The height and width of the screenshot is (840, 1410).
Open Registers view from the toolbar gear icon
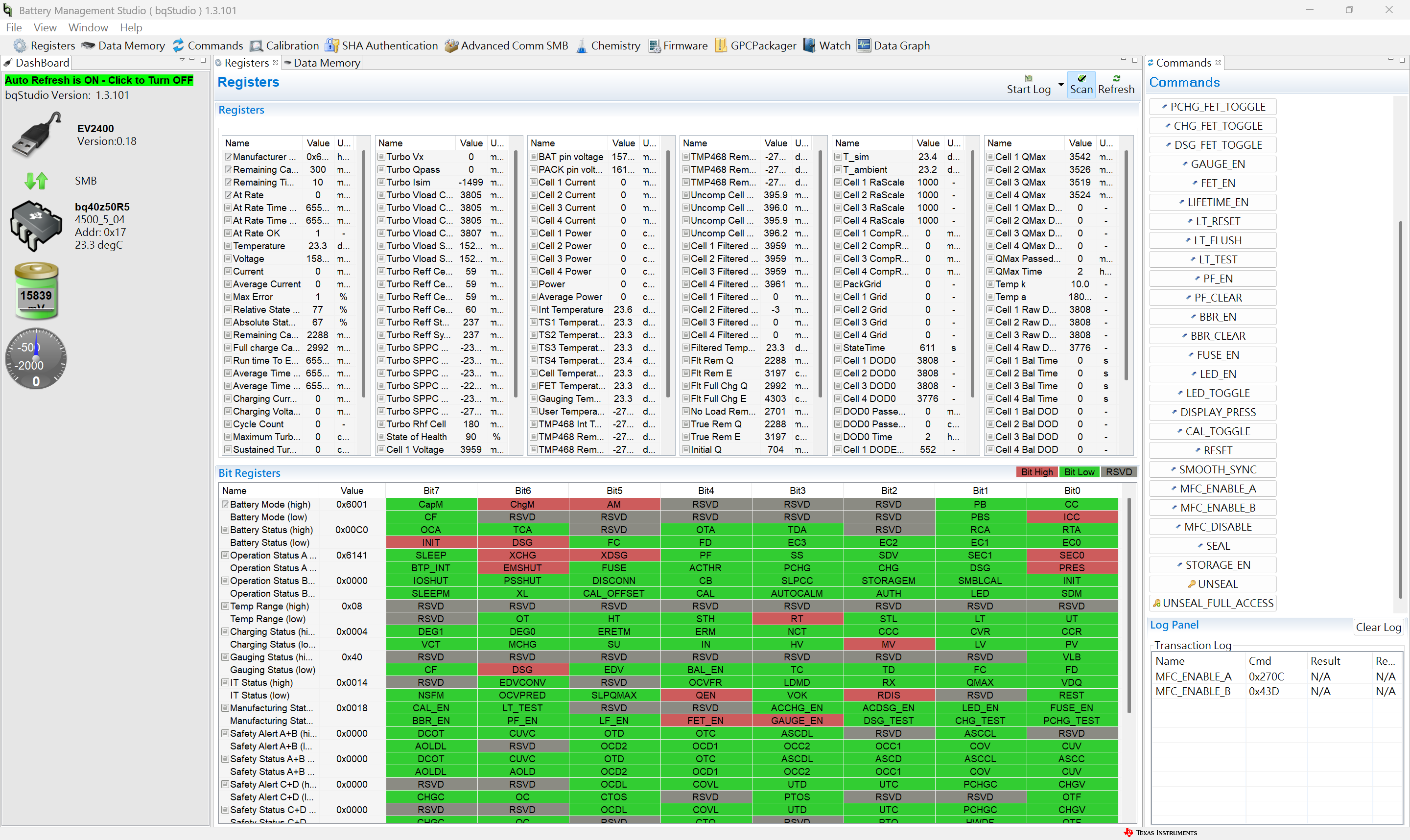pyautogui.click(x=20, y=46)
